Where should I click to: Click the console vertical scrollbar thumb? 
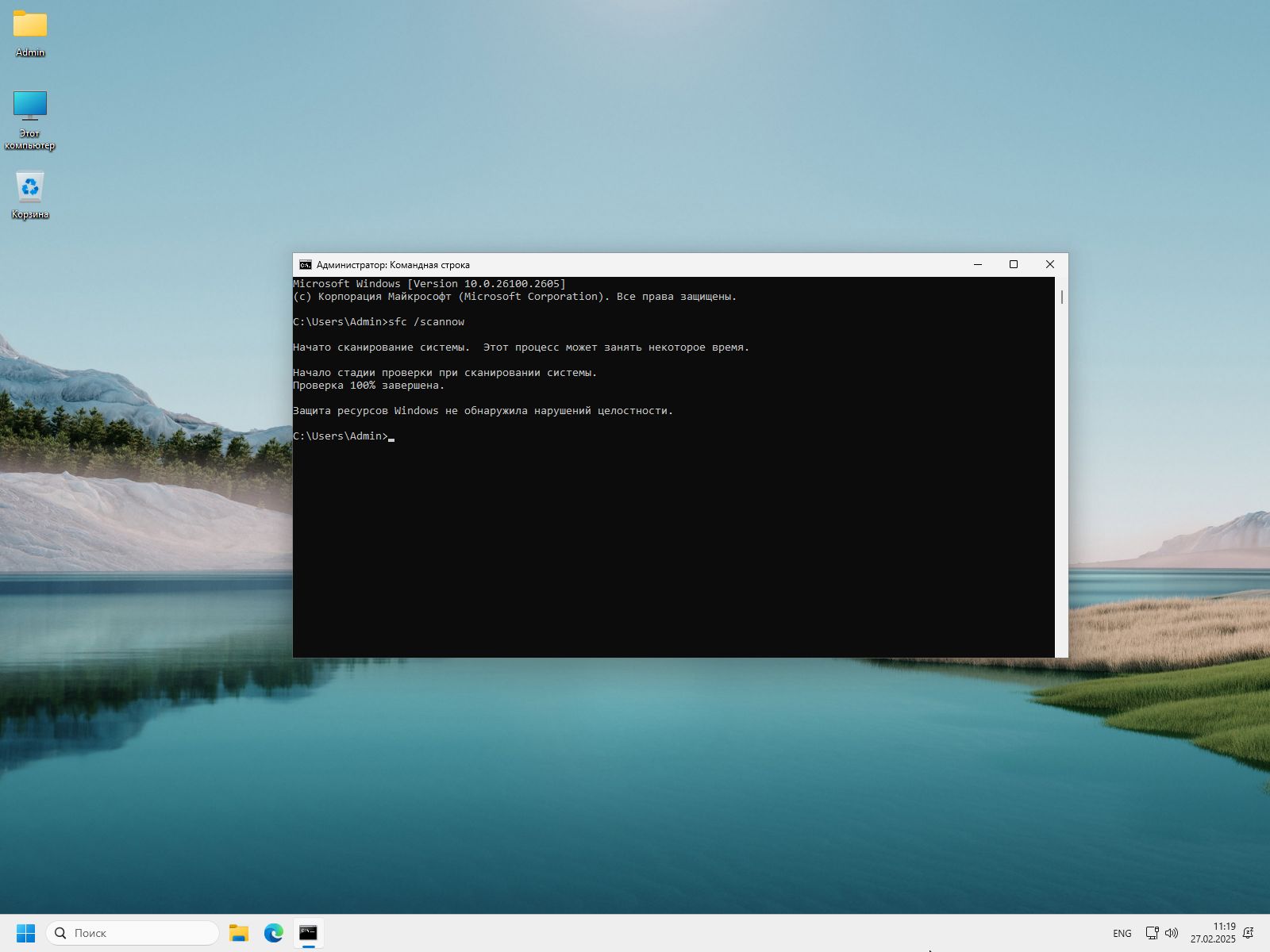pyautogui.click(x=1062, y=297)
